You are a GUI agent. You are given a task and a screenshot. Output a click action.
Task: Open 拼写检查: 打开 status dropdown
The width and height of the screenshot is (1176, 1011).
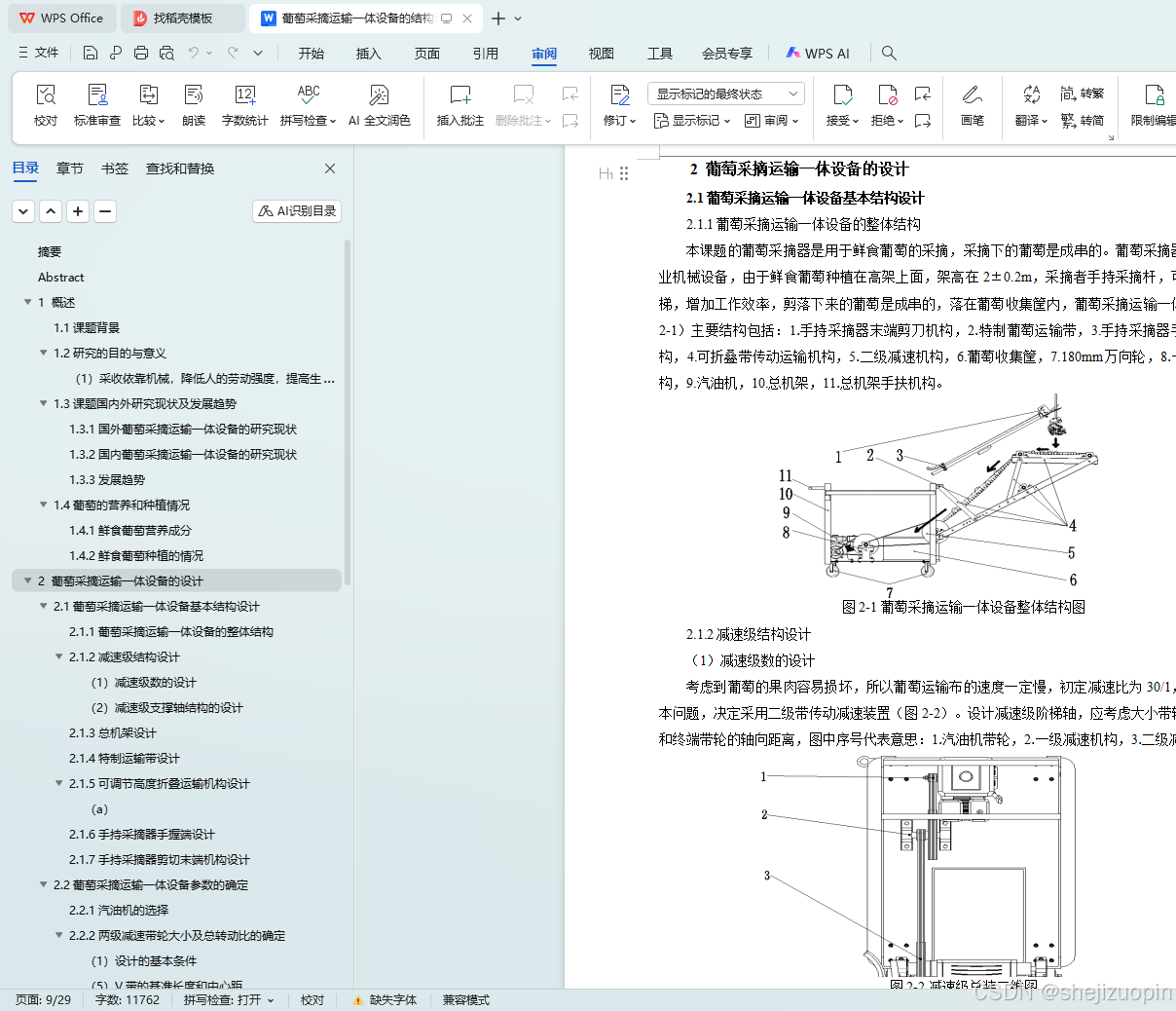point(229,1000)
